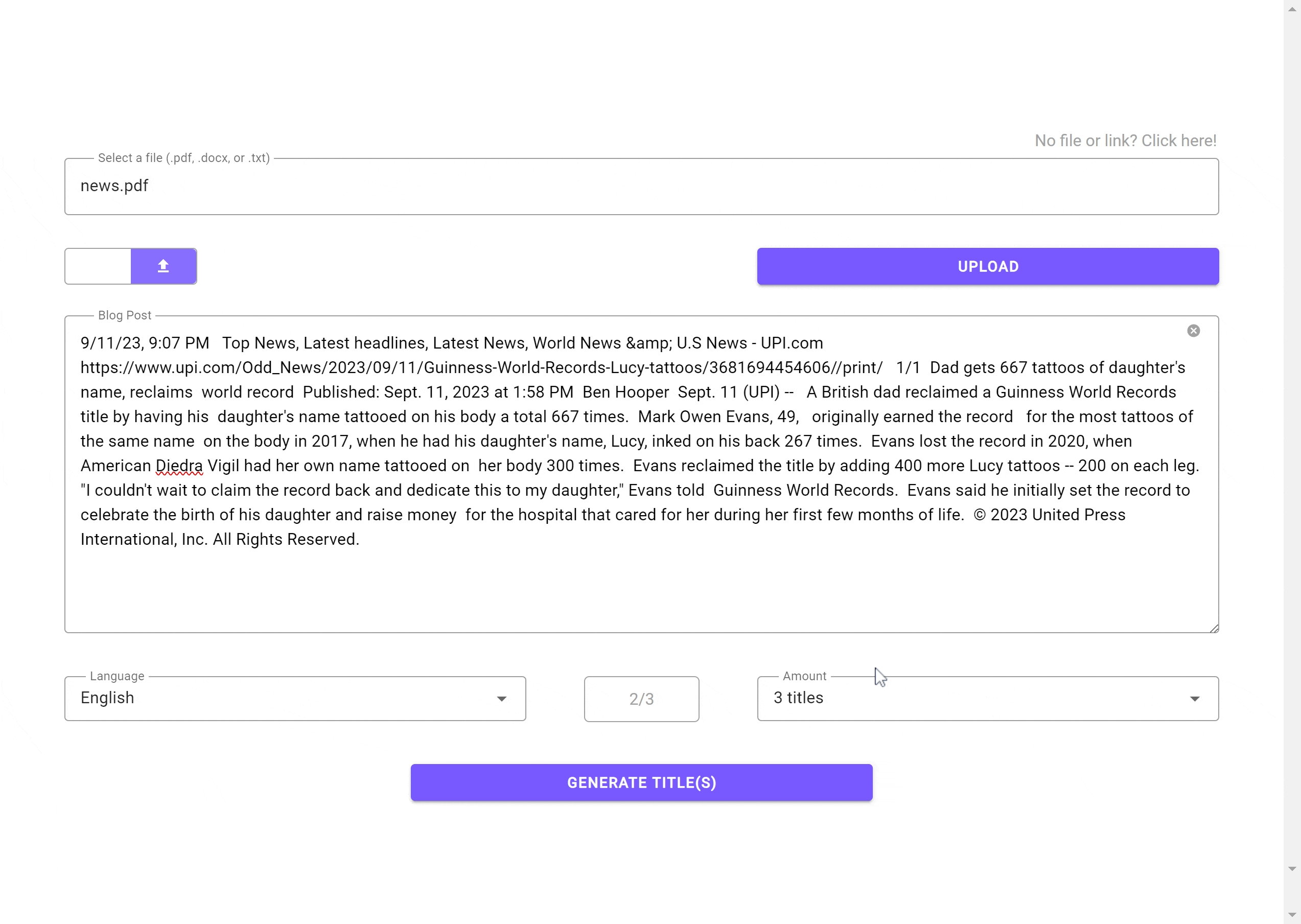Click the file selection field showing news.pdf

(x=641, y=186)
